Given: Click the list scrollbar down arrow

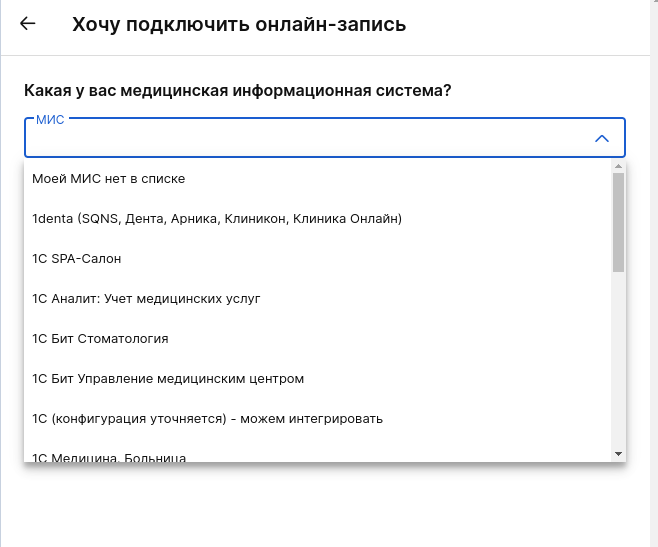Looking at the screenshot, I should click(618, 454).
